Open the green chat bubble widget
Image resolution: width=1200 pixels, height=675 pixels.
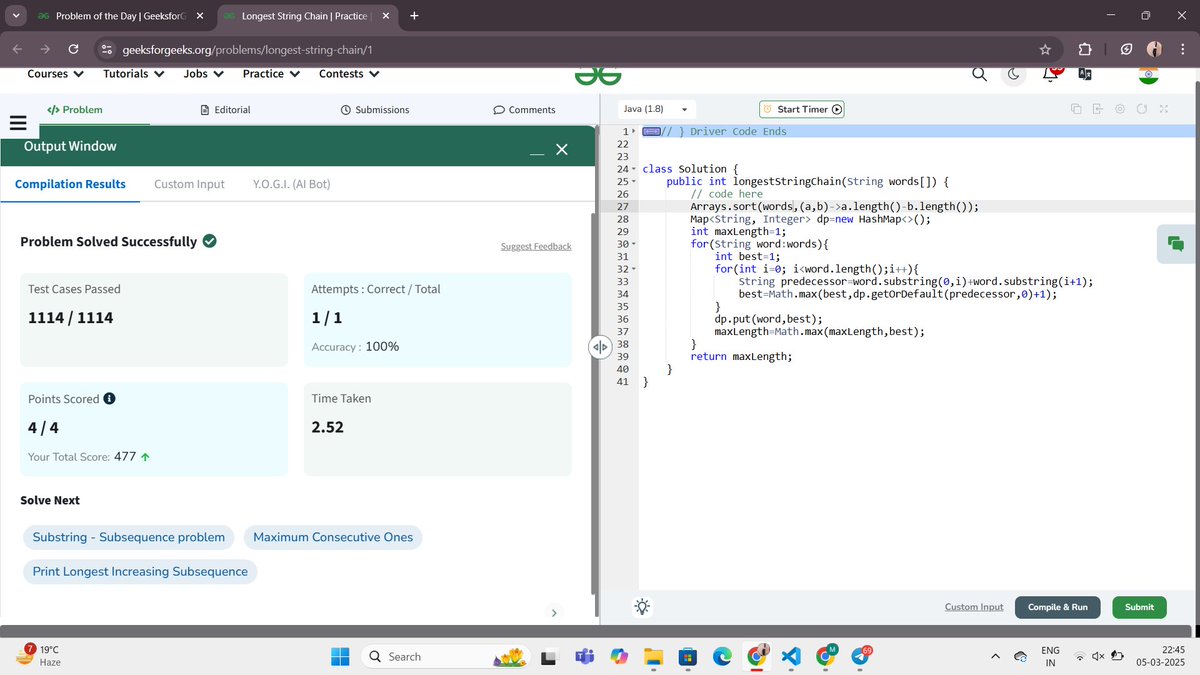click(x=1177, y=244)
